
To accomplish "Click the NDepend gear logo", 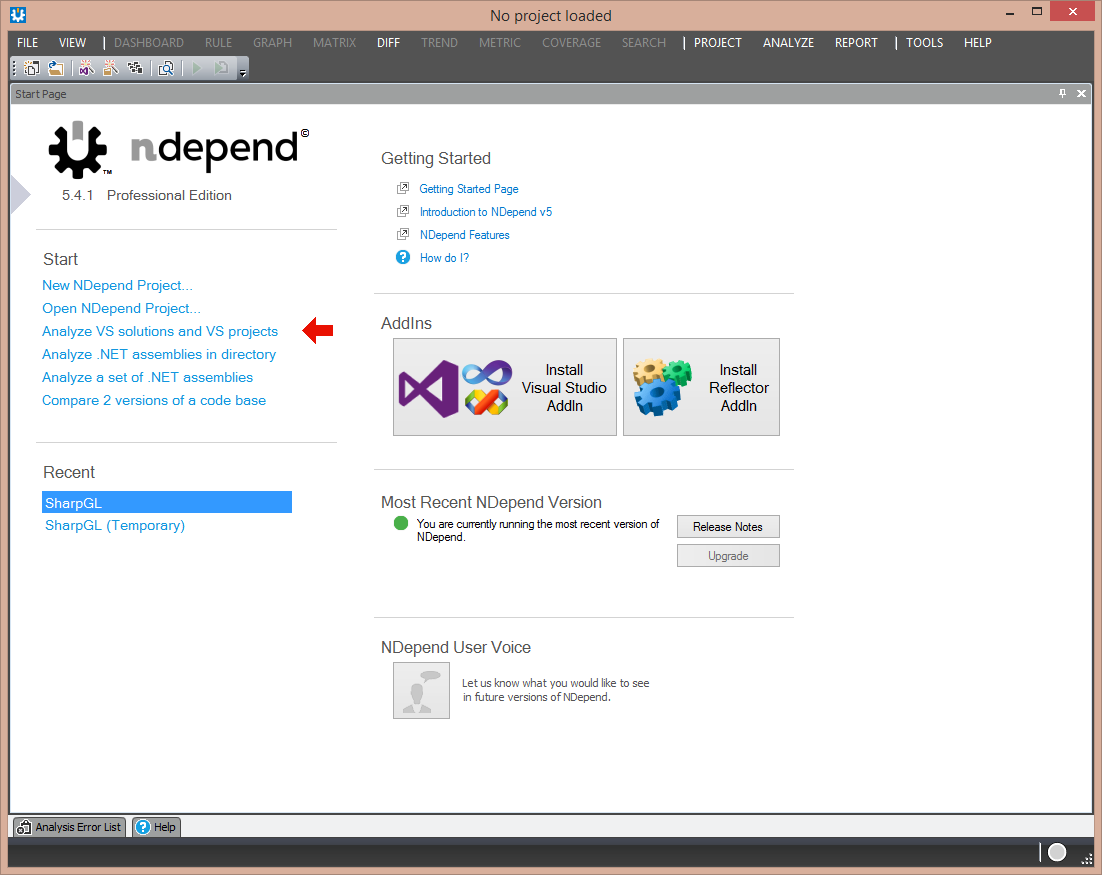I will click(x=78, y=149).
